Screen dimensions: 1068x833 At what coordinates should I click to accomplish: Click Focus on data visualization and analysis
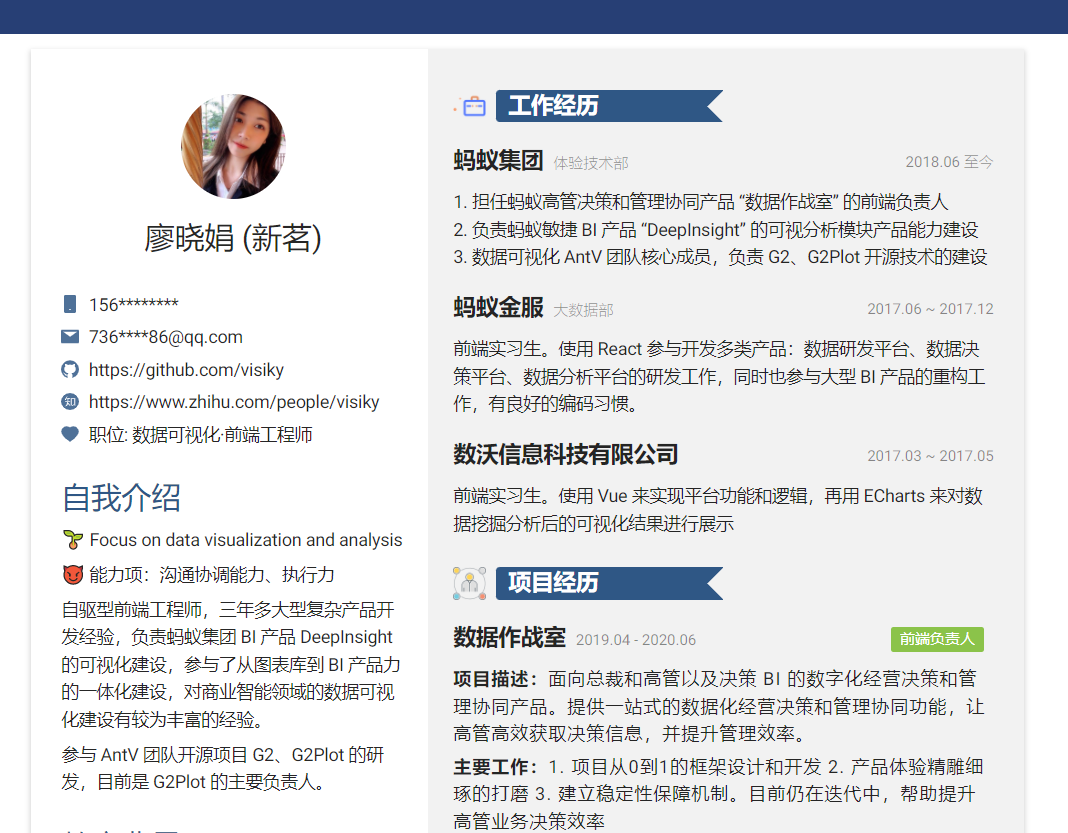(x=246, y=540)
